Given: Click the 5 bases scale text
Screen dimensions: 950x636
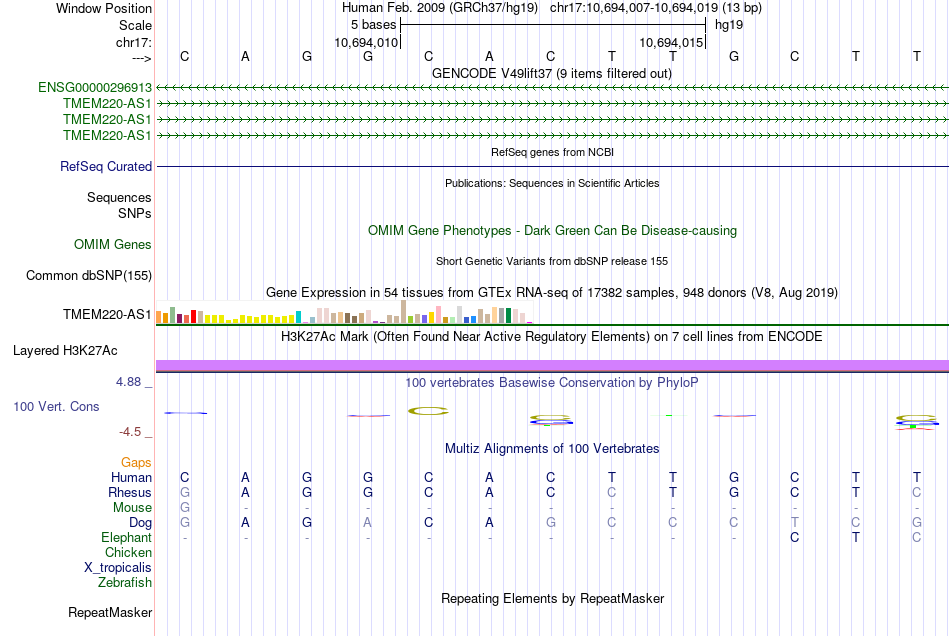Looking at the screenshot, I should pyautogui.click(x=373, y=25).
